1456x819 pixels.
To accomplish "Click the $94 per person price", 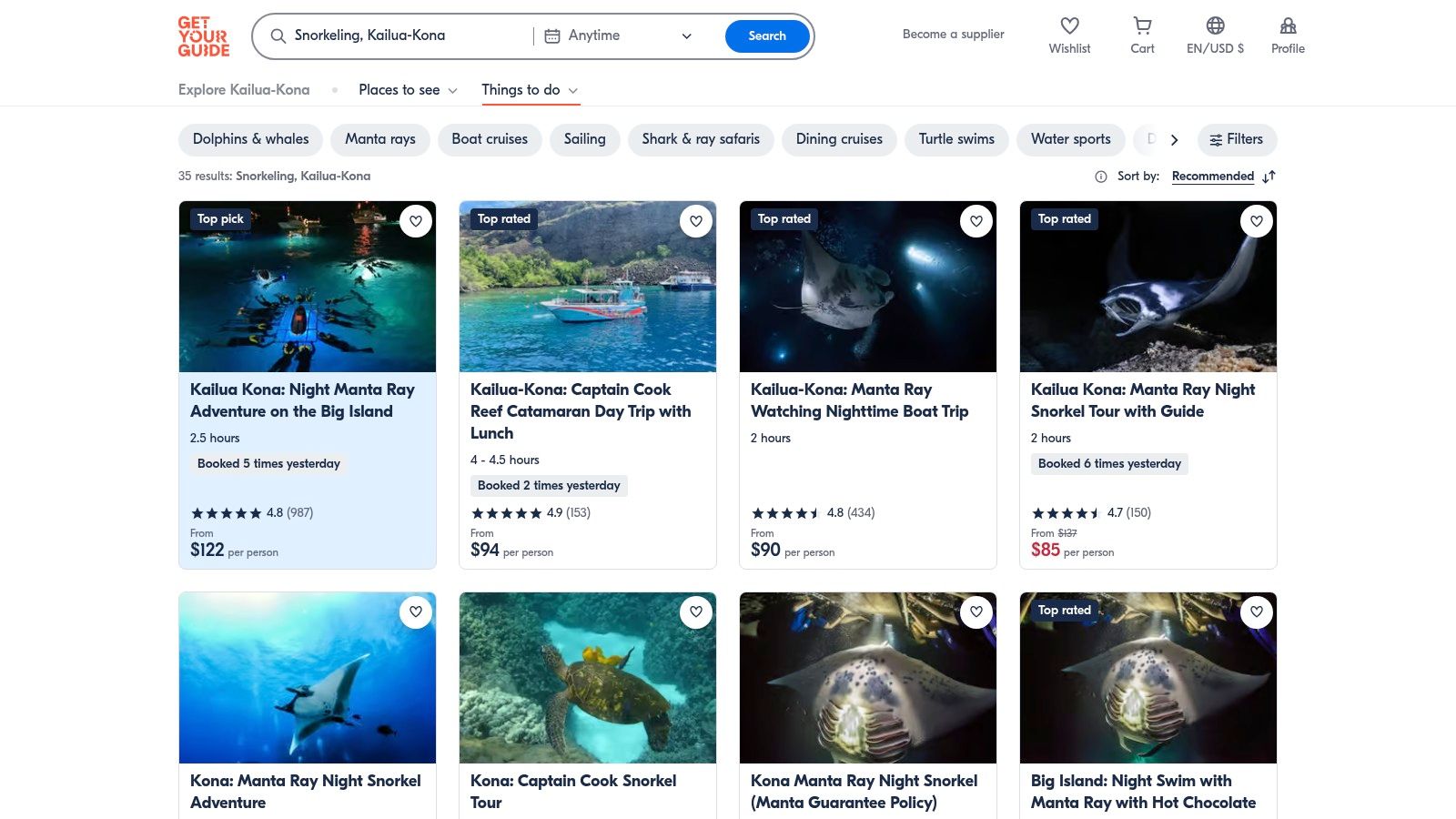I will coord(511,550).
